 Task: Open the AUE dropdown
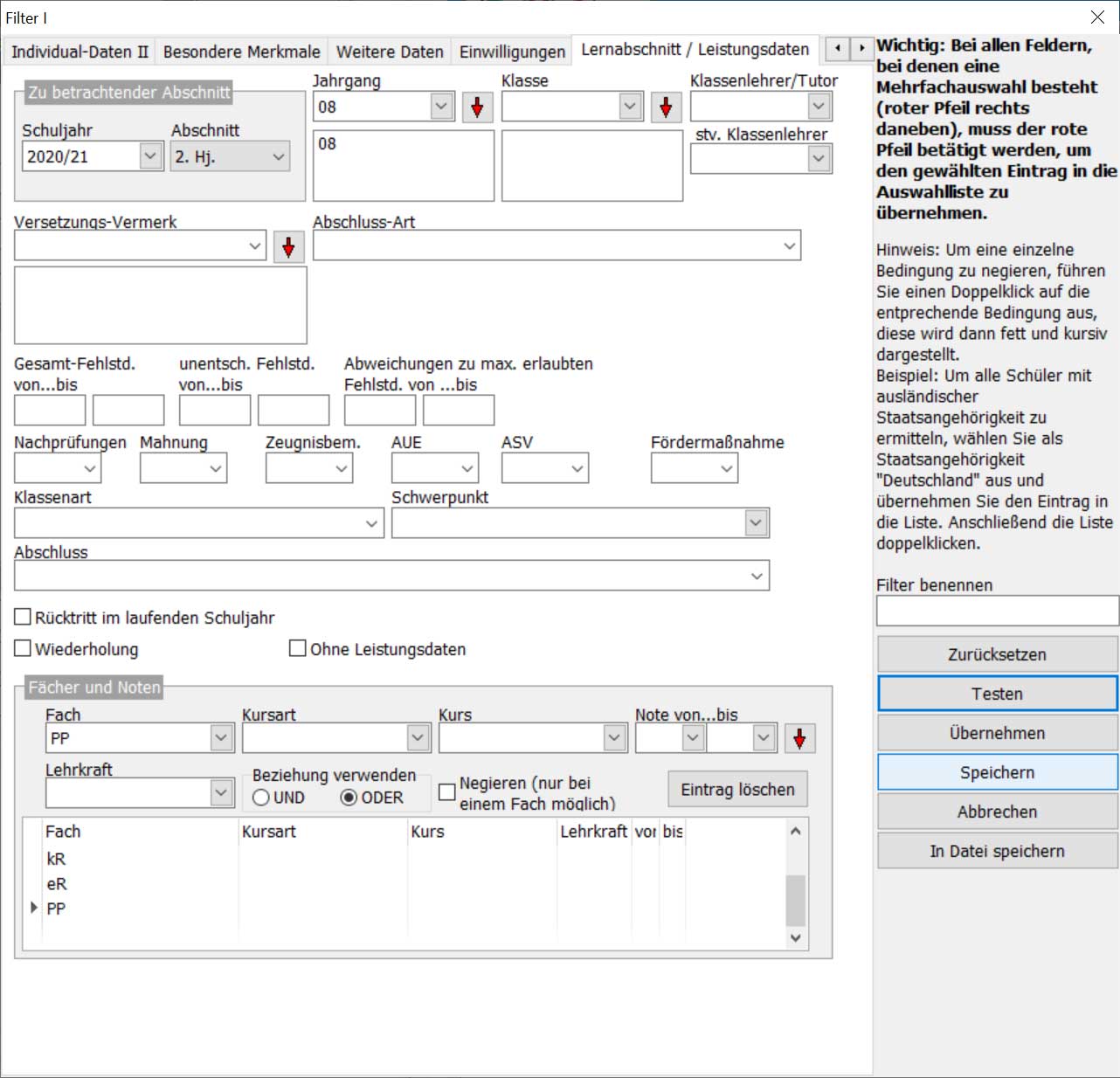pos(467,468)
